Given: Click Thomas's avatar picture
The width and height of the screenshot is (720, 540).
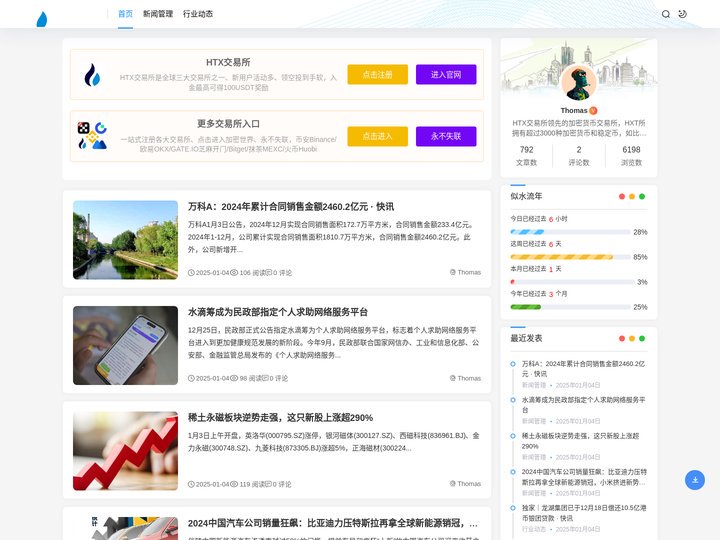Looking at the screenshot, I should (x=579, y=83).
